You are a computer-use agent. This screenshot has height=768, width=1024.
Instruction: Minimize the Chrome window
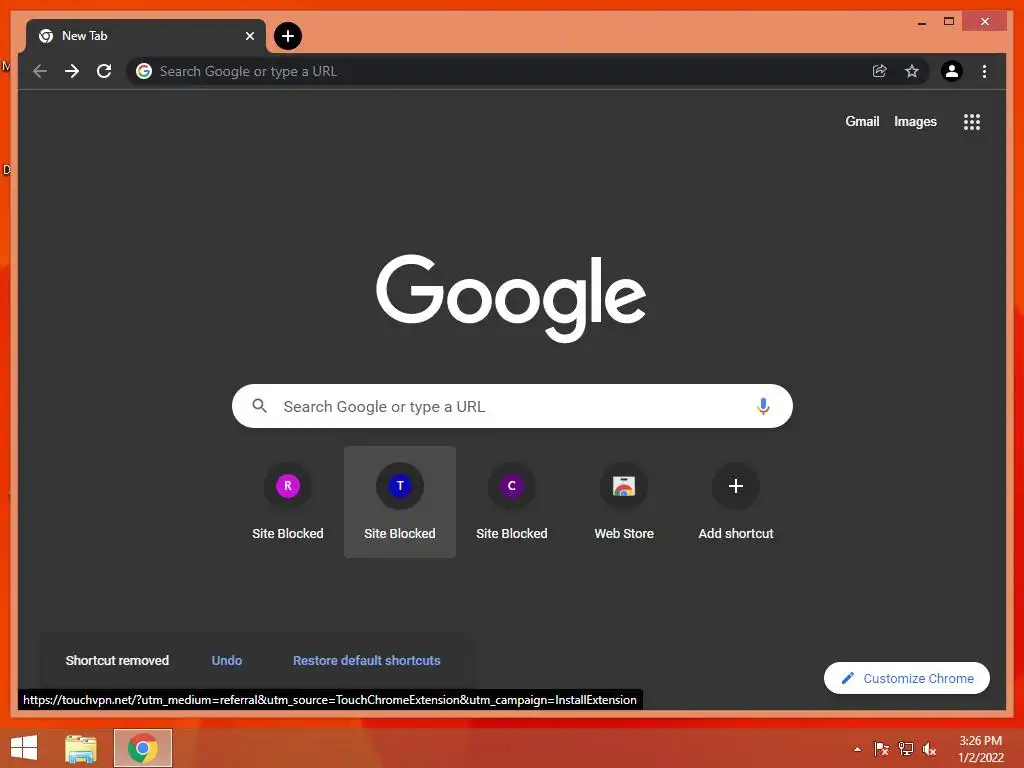click(x=921, y=22)
